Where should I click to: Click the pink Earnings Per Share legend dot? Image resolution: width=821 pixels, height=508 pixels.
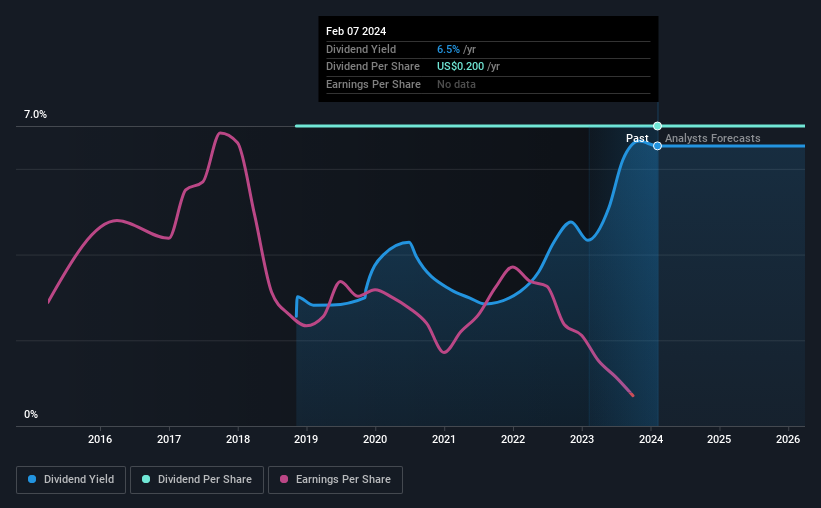[284, 479]
